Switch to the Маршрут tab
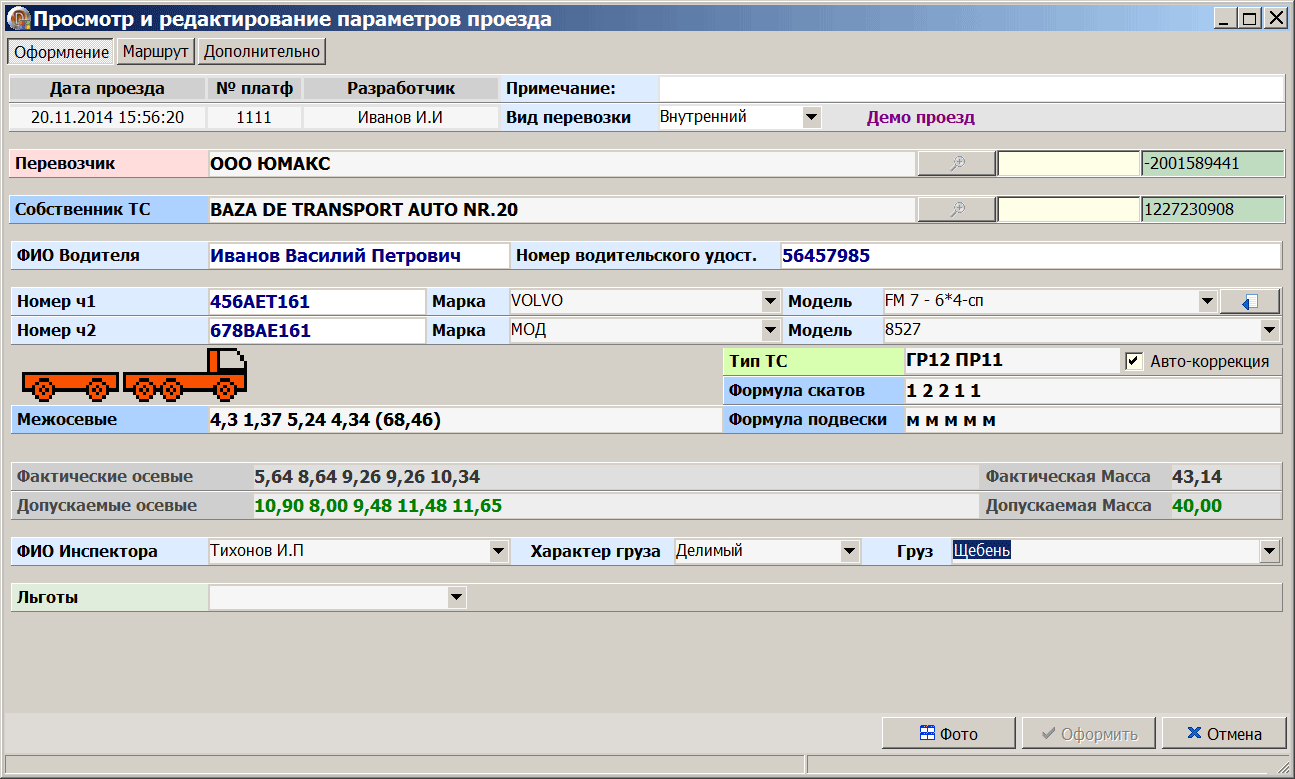Viewport: 1295px width, 779px height. [155, 51]
